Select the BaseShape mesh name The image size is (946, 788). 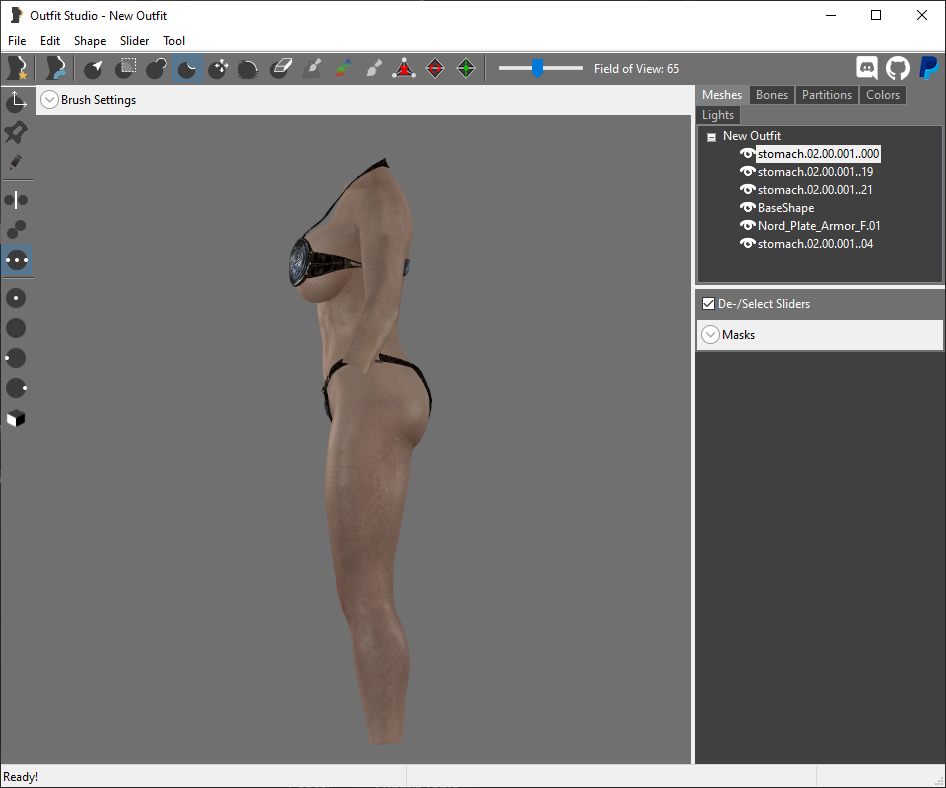pos(786,208)
